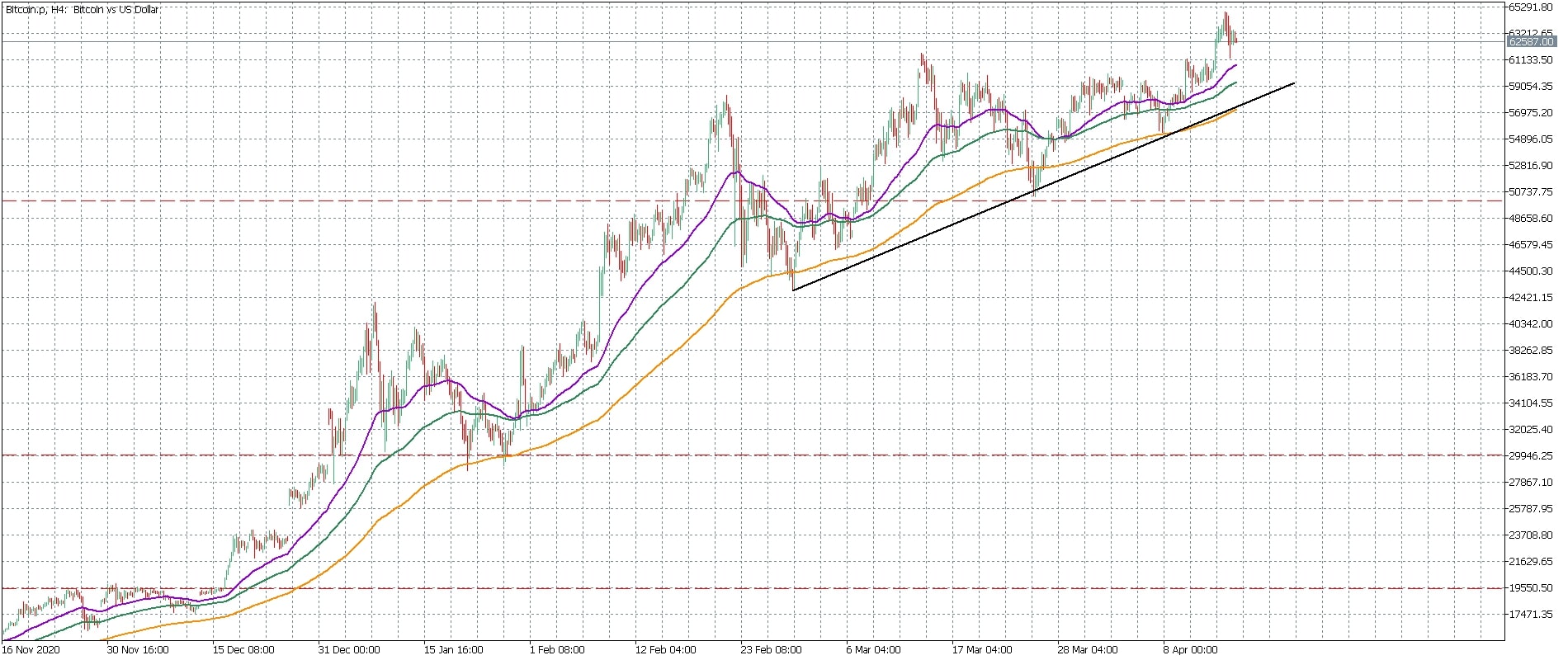The width and height of the screenshot is (1568, 660).
Task: Click the '6 Mar 04:00' date label
Action: [x=874, y=650]
